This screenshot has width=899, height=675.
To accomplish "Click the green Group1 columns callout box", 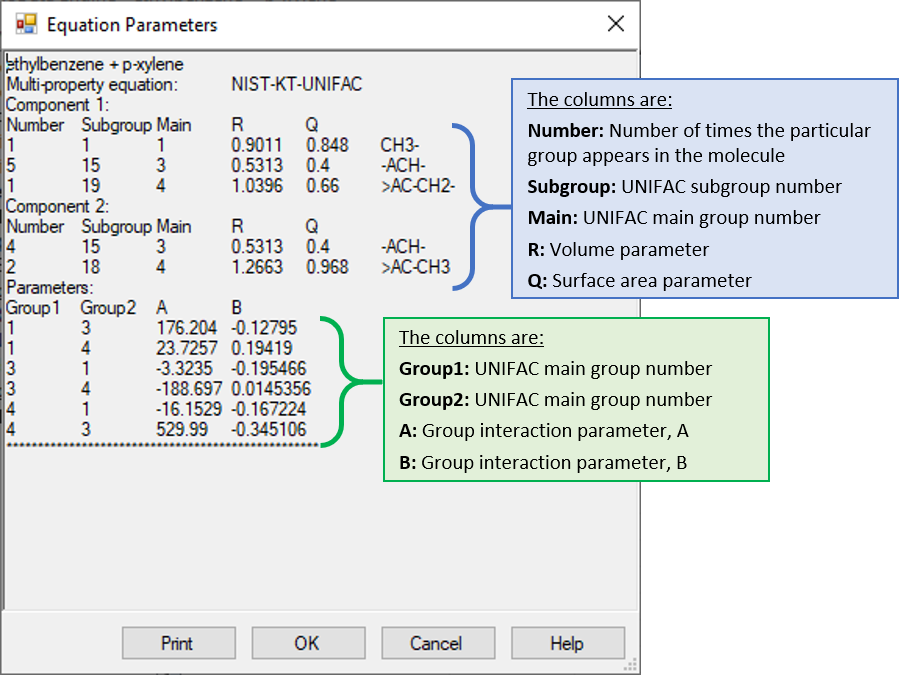I will 575,398.
